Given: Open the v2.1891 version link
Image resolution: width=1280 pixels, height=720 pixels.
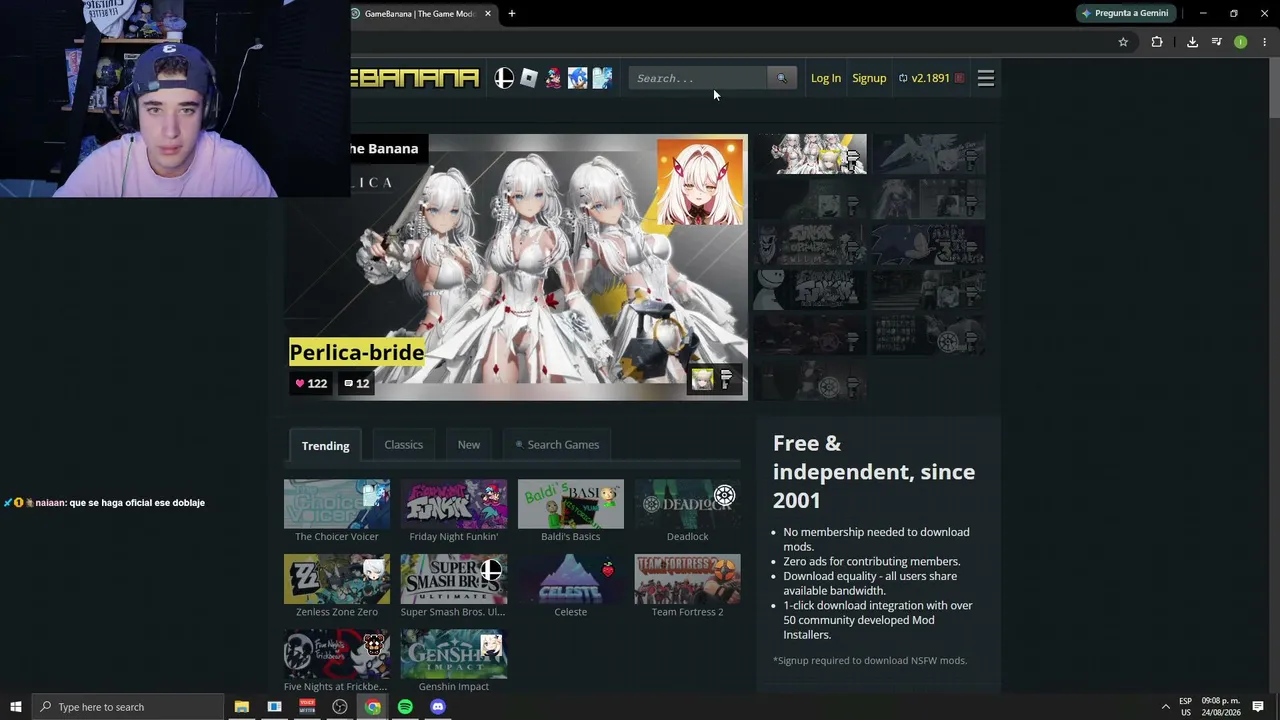Looking at the screenshot, I should (x=931, y=78).
